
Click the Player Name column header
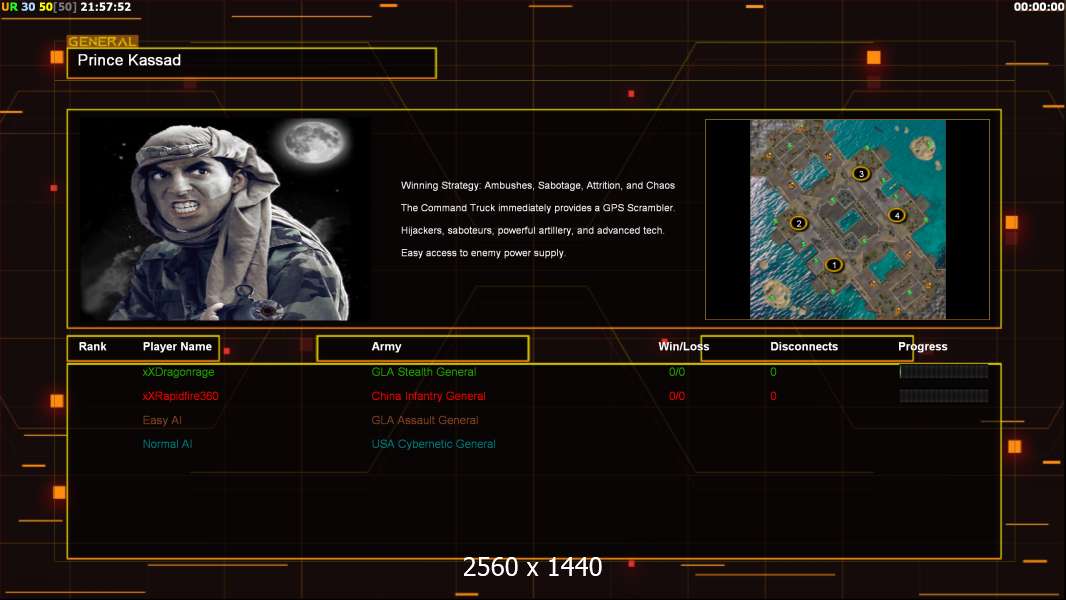[x=177, y=347]
